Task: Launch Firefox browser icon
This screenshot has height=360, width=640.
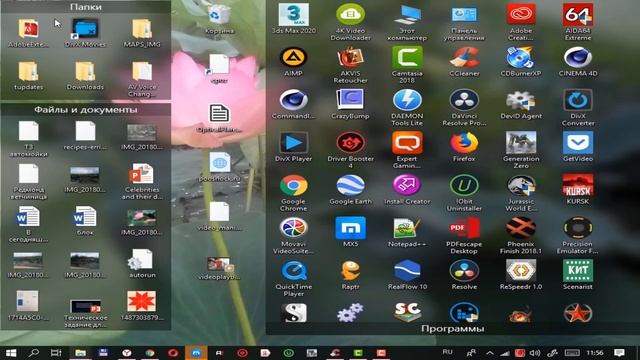Action: (464, 143)
